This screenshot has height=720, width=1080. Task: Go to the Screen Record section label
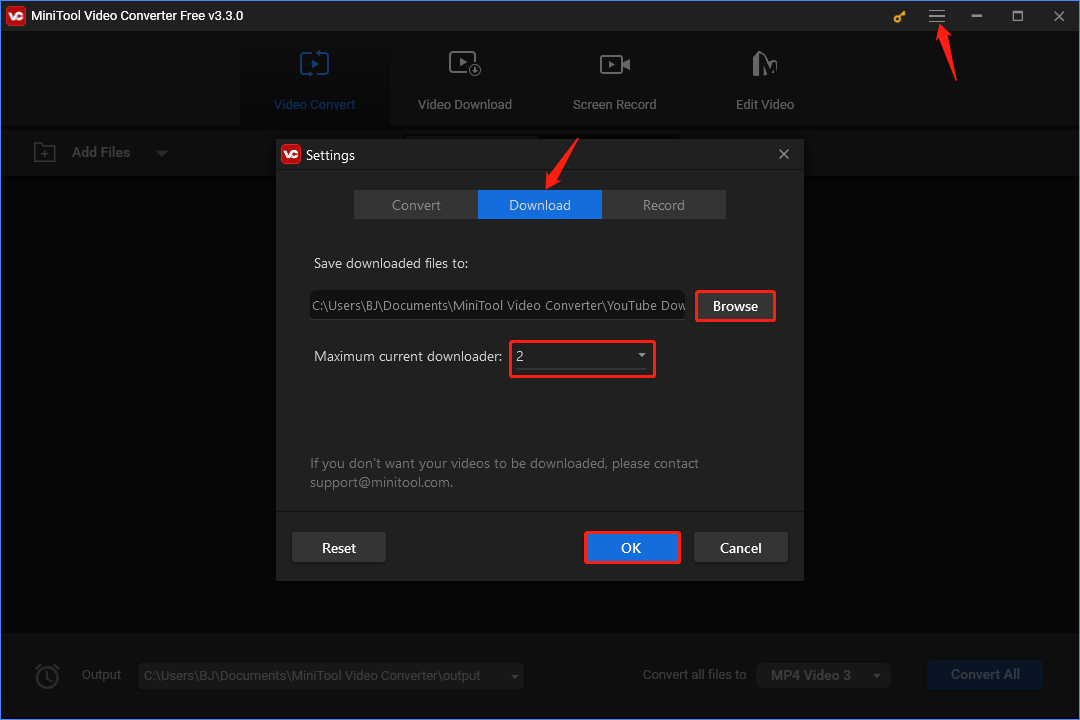coord(614,105)
